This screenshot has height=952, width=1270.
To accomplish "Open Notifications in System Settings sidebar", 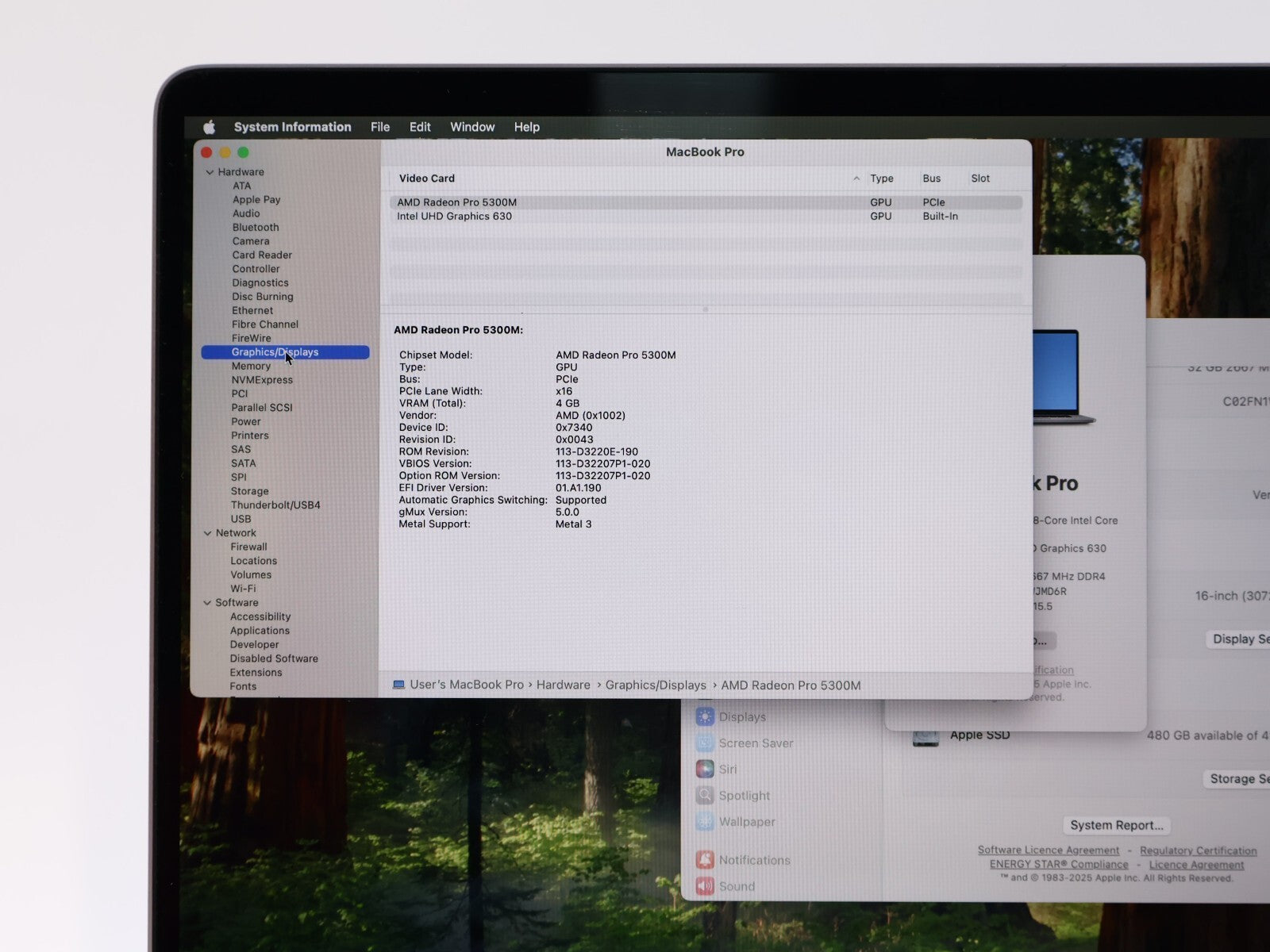I will 743,860.
